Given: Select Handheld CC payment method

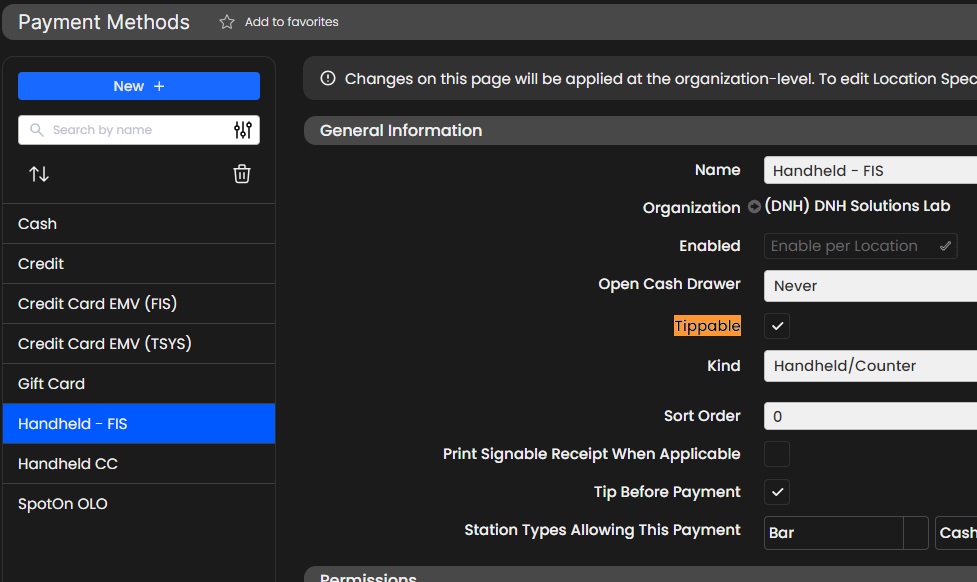Looking at the screenshot, I should coord(139,464).
